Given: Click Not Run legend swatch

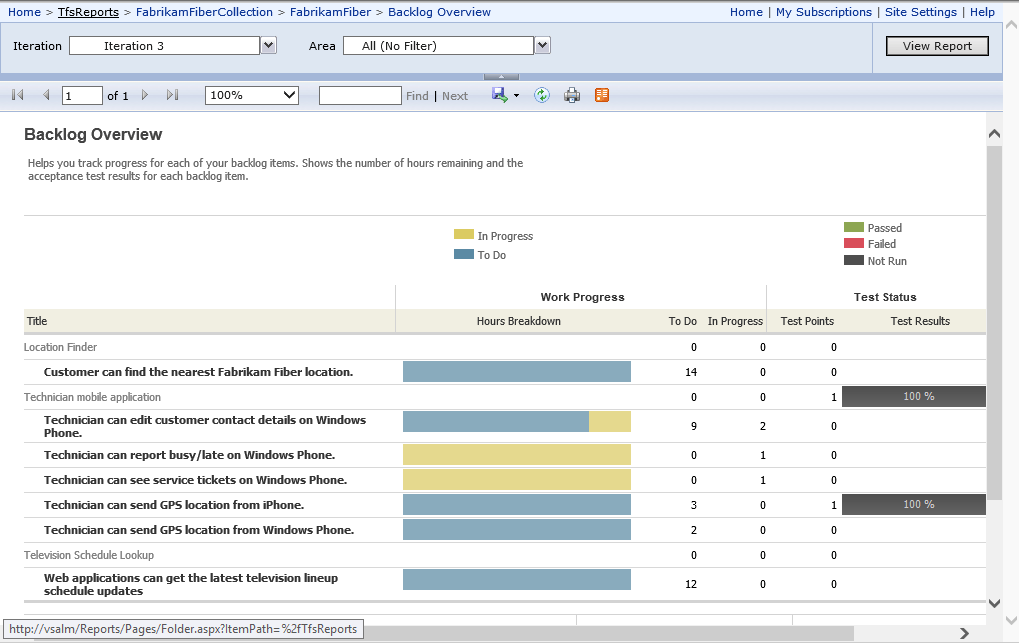Looking at the screenshot, I should coord(854,260).
